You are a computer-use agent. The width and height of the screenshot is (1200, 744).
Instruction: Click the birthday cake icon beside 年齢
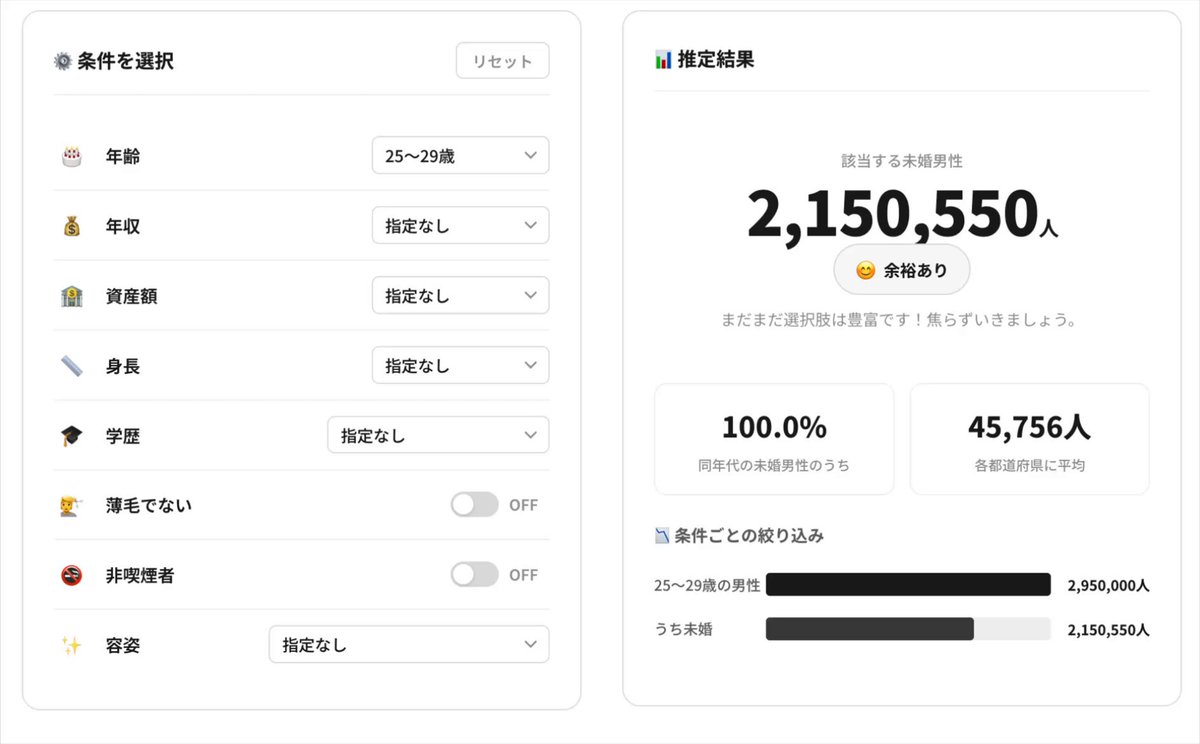click(x=71, y=156)
